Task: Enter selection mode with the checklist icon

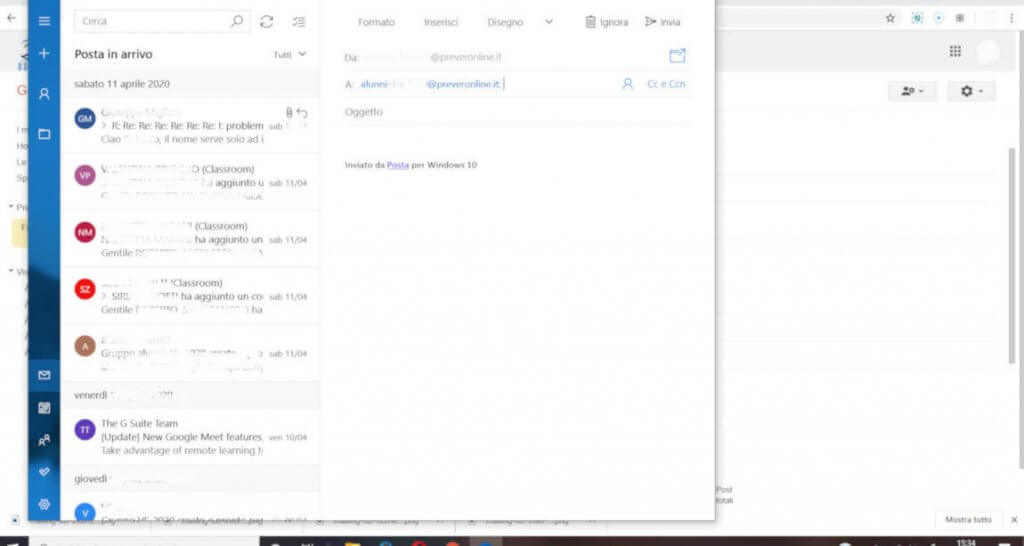Action: coord(298,21)
